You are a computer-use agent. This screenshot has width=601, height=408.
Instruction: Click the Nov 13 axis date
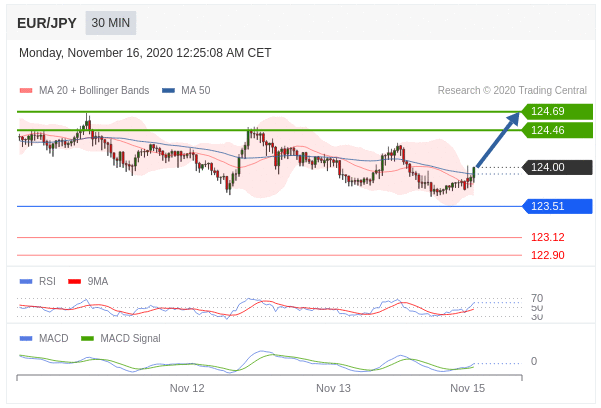tap(333, 388)
